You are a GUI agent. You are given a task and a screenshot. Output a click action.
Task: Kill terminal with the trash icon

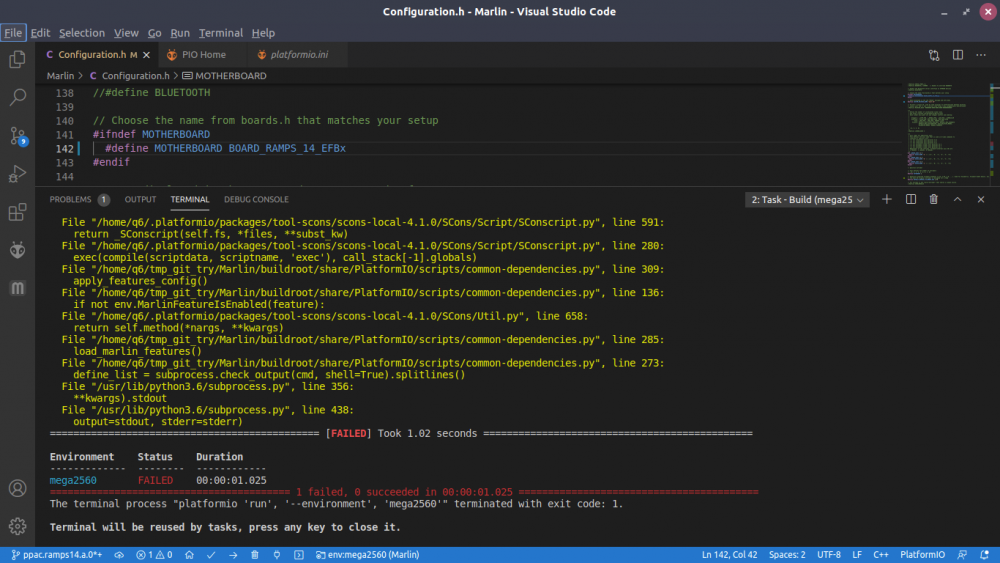[933, 199]
